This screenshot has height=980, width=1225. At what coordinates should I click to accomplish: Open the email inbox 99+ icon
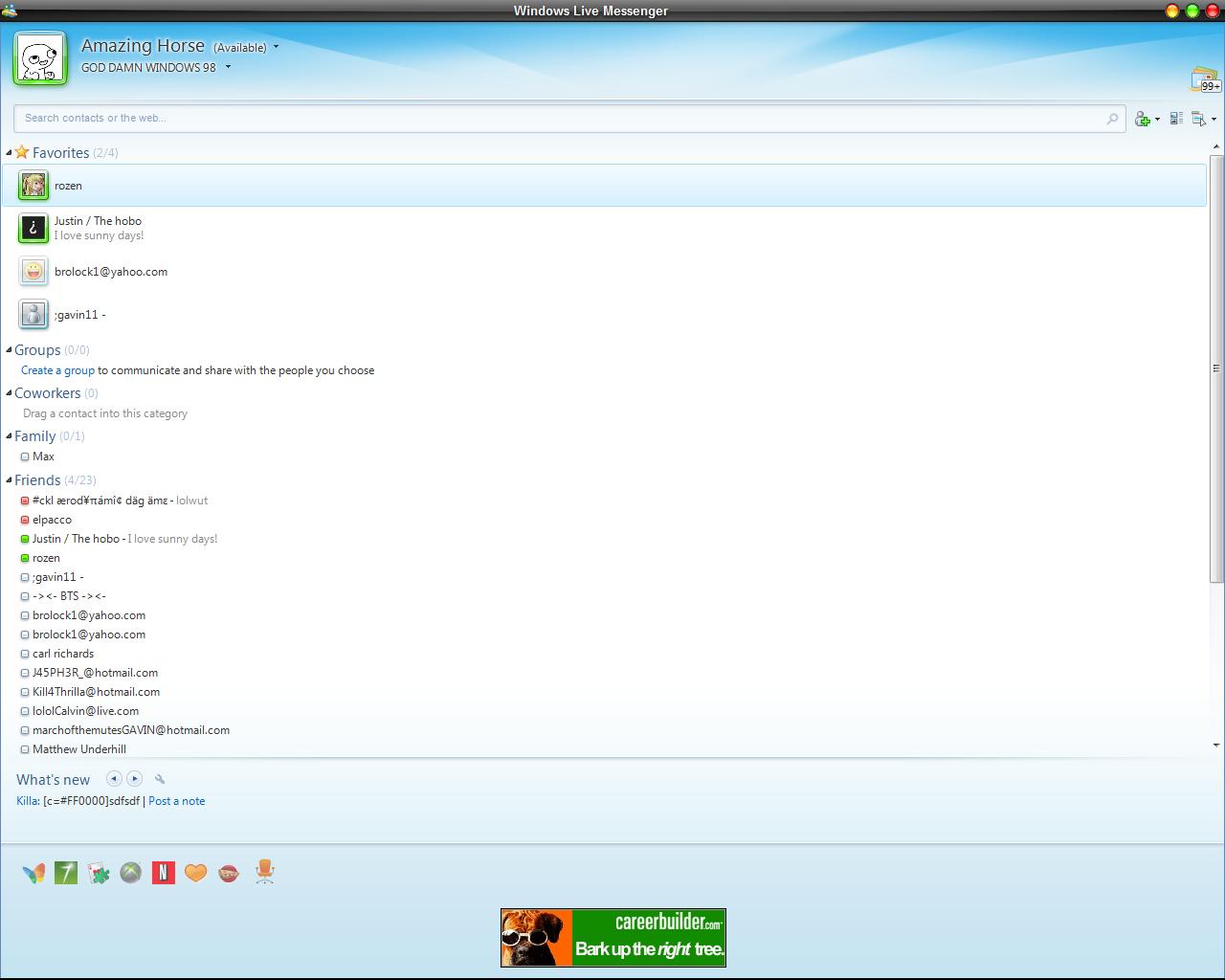tap(1205, 80)
